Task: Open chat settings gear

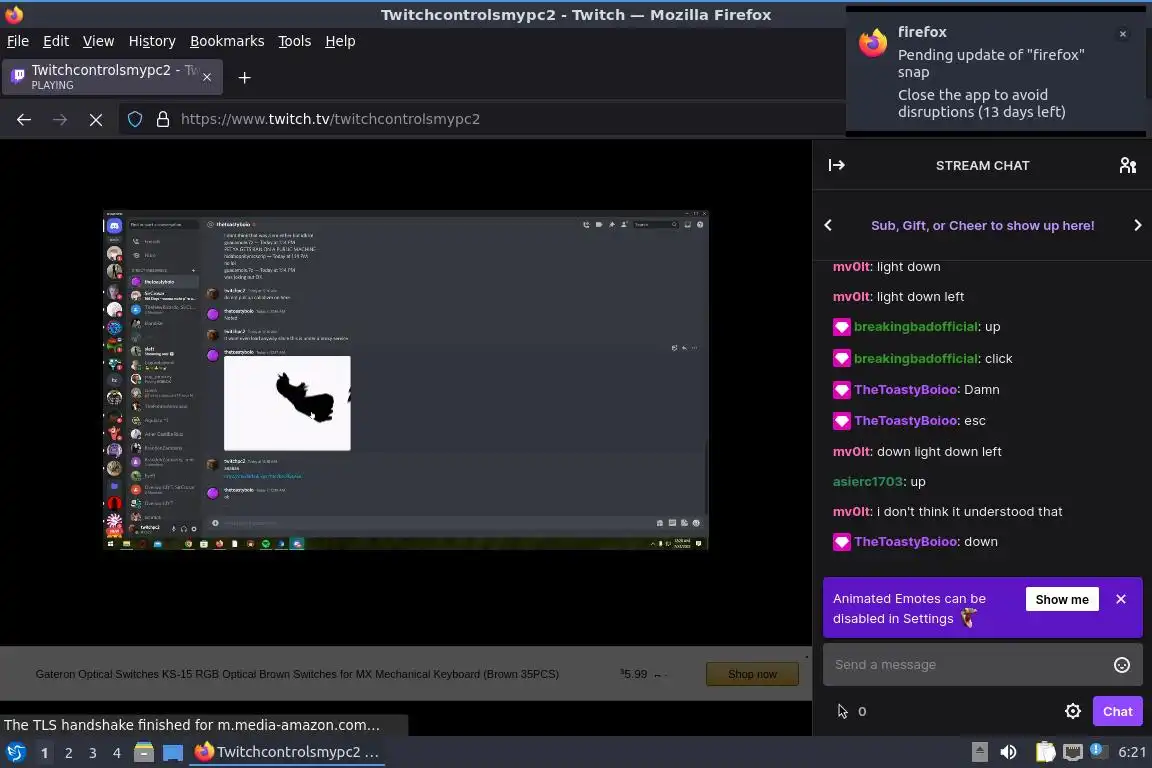Action: coord(1073,711)
